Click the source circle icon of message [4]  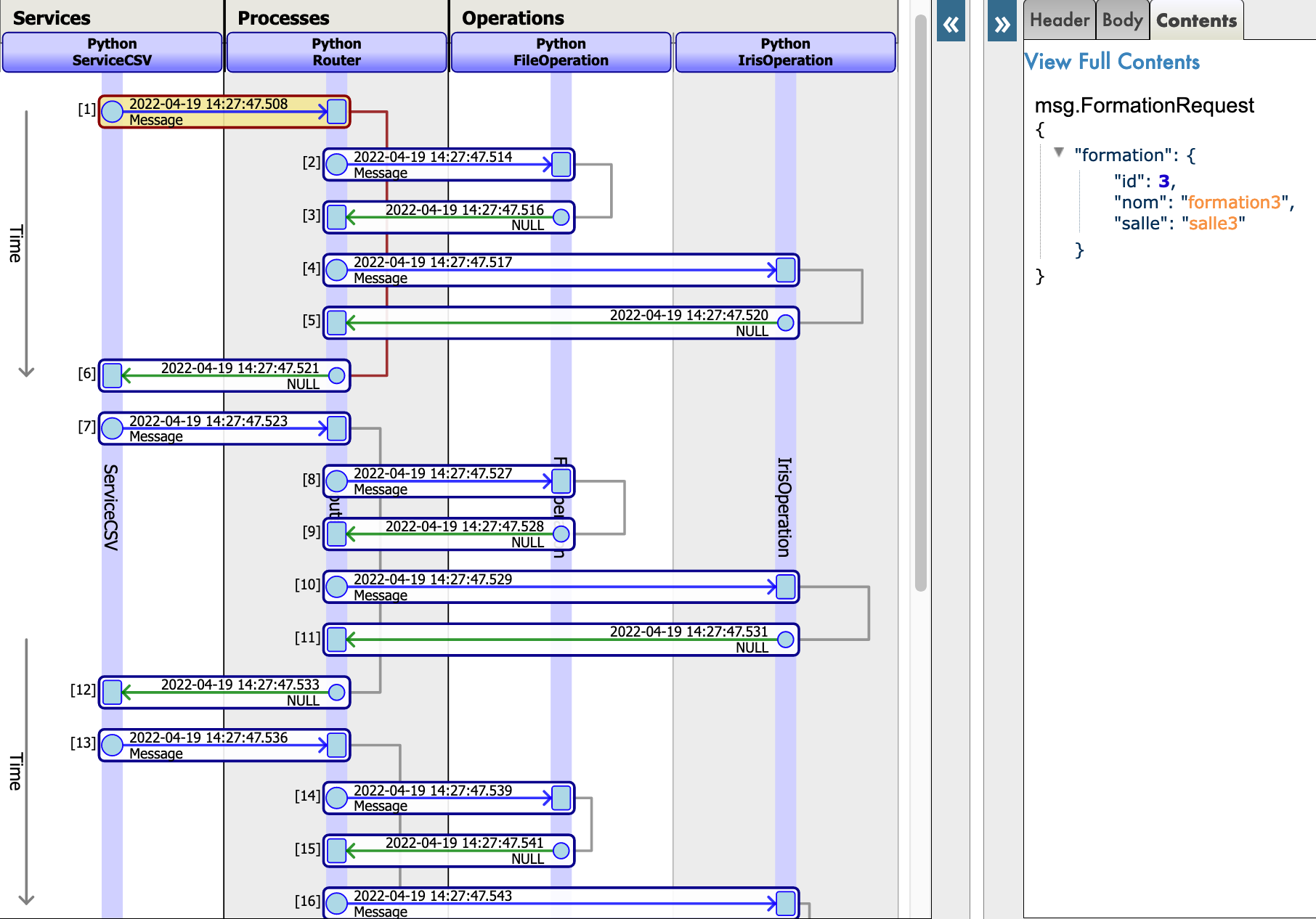click(x=336, y=270)
